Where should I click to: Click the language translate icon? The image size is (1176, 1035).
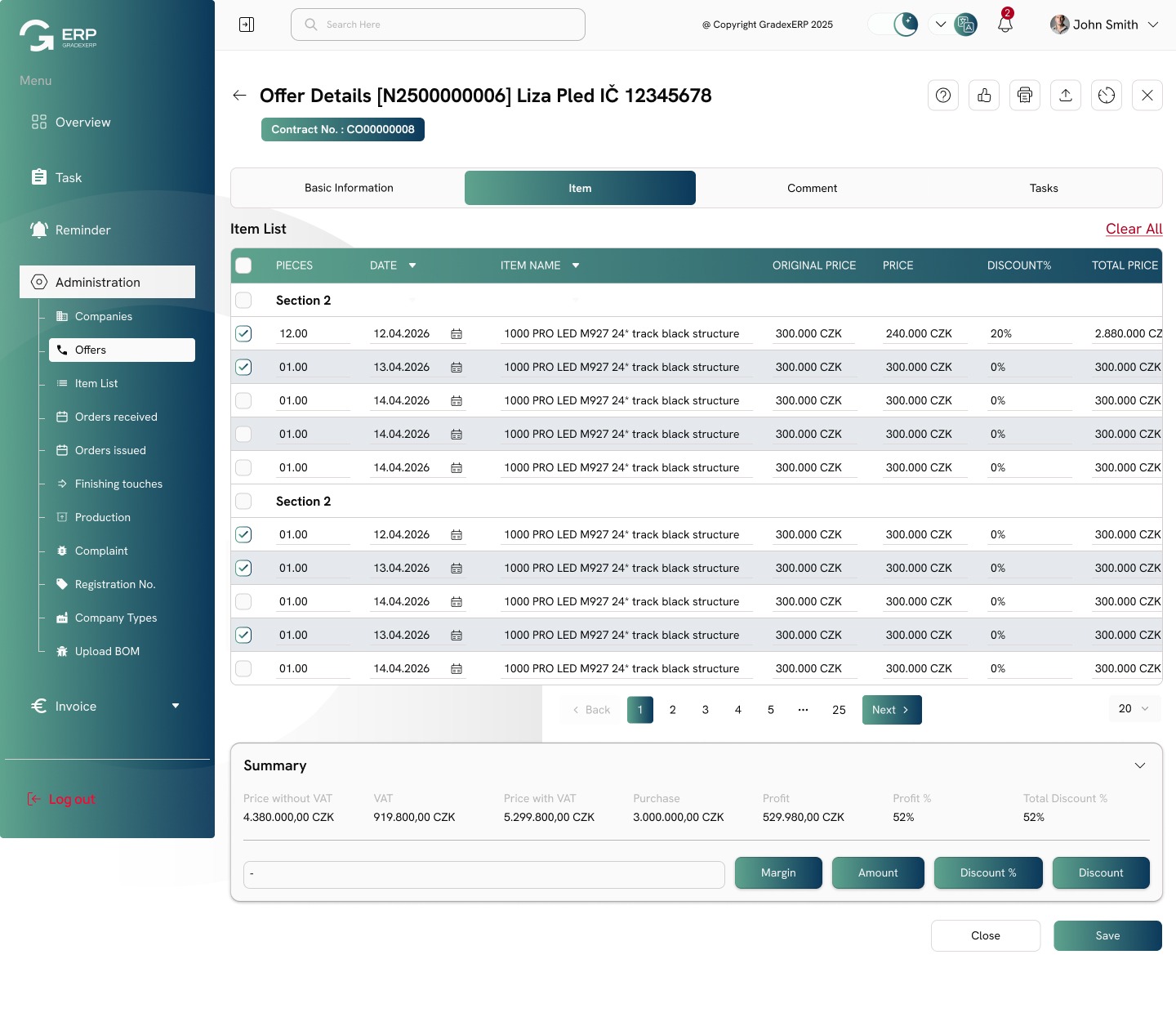click(965, 25)
